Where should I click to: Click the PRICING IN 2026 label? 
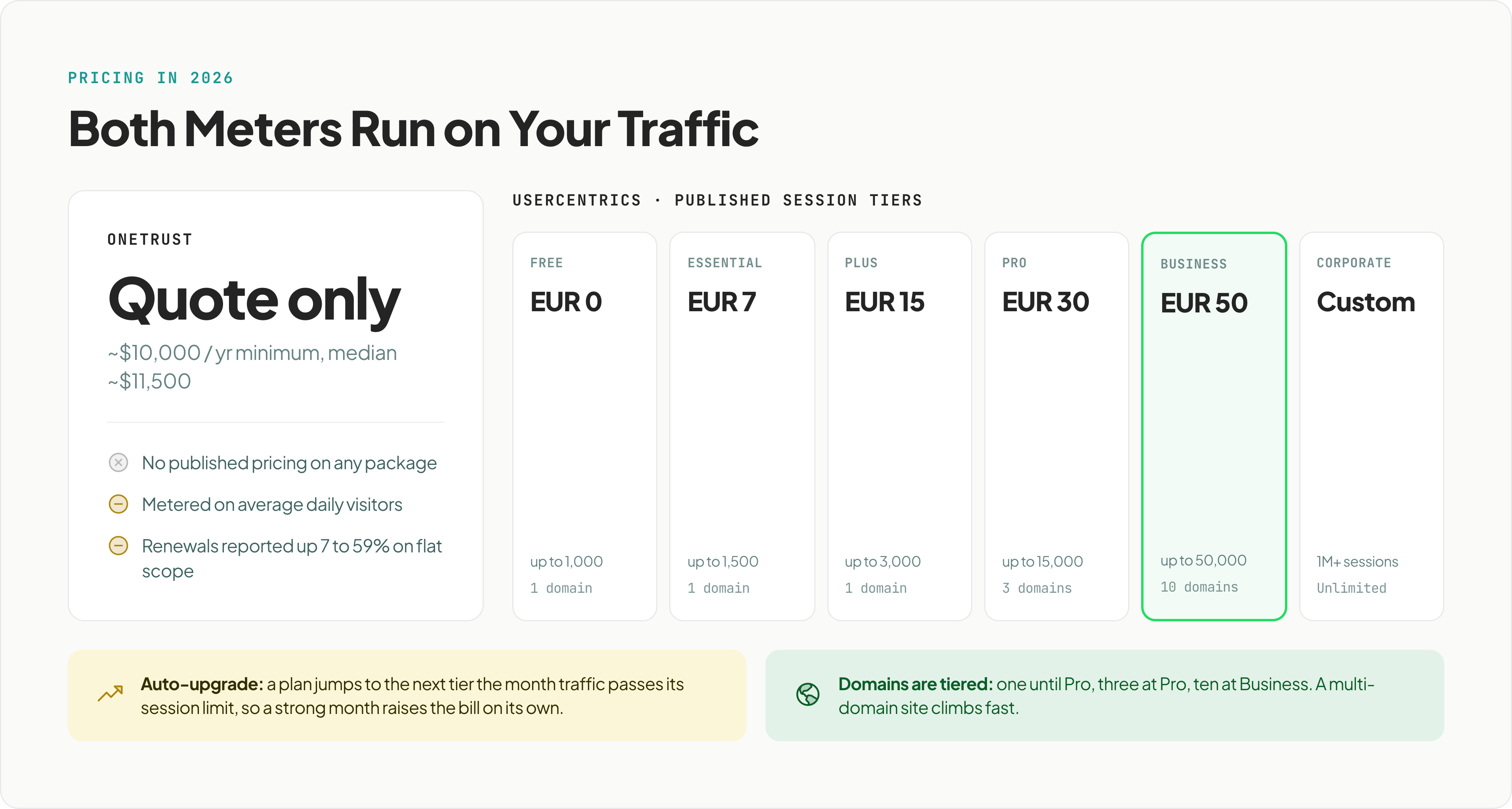150,78
